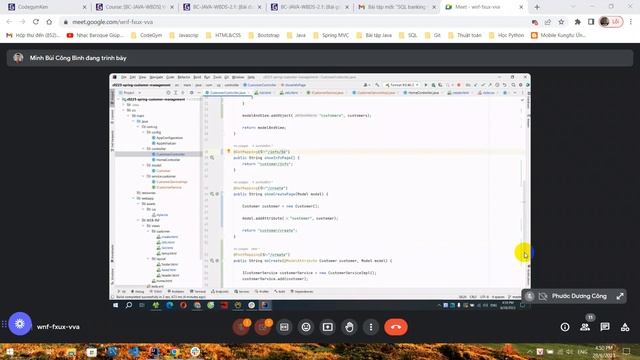The image size is (640, 360).
Task: Turn on the camera in Meet
Action: (262, 327)
